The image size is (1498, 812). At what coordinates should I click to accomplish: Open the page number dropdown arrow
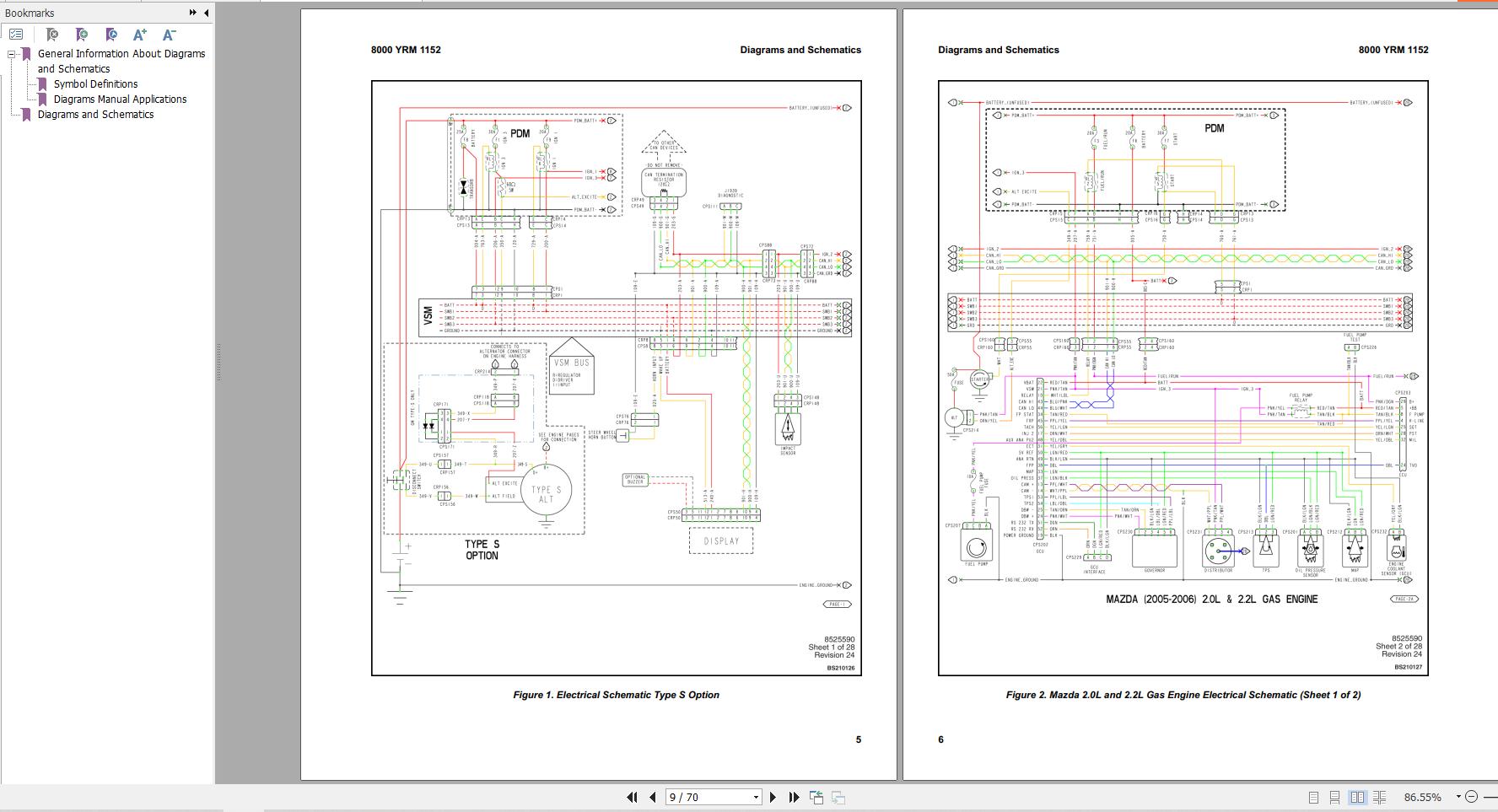(x=756, y=797)
